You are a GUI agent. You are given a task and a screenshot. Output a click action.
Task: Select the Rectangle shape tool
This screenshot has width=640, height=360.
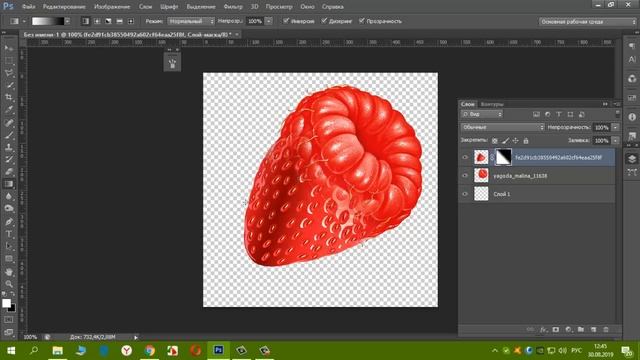[9, 259]
